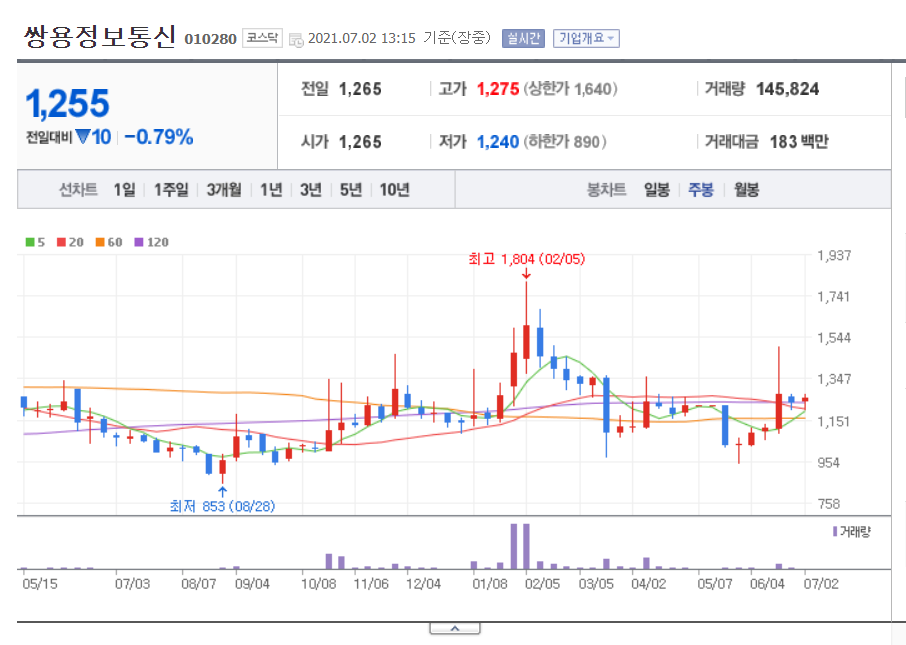Click the down-triangle change icon by 10
The image size is (906, 645).
83,137
